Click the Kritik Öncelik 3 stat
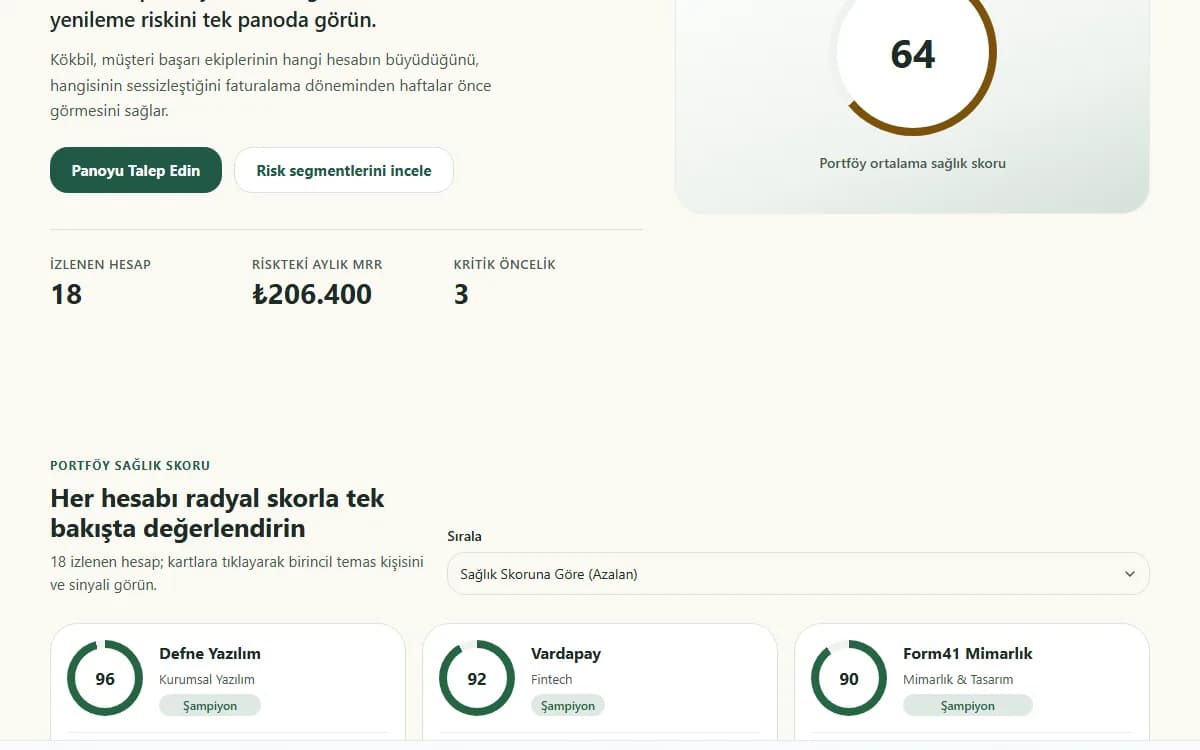Screen dimensions: 1200x750 click(505, 282)
